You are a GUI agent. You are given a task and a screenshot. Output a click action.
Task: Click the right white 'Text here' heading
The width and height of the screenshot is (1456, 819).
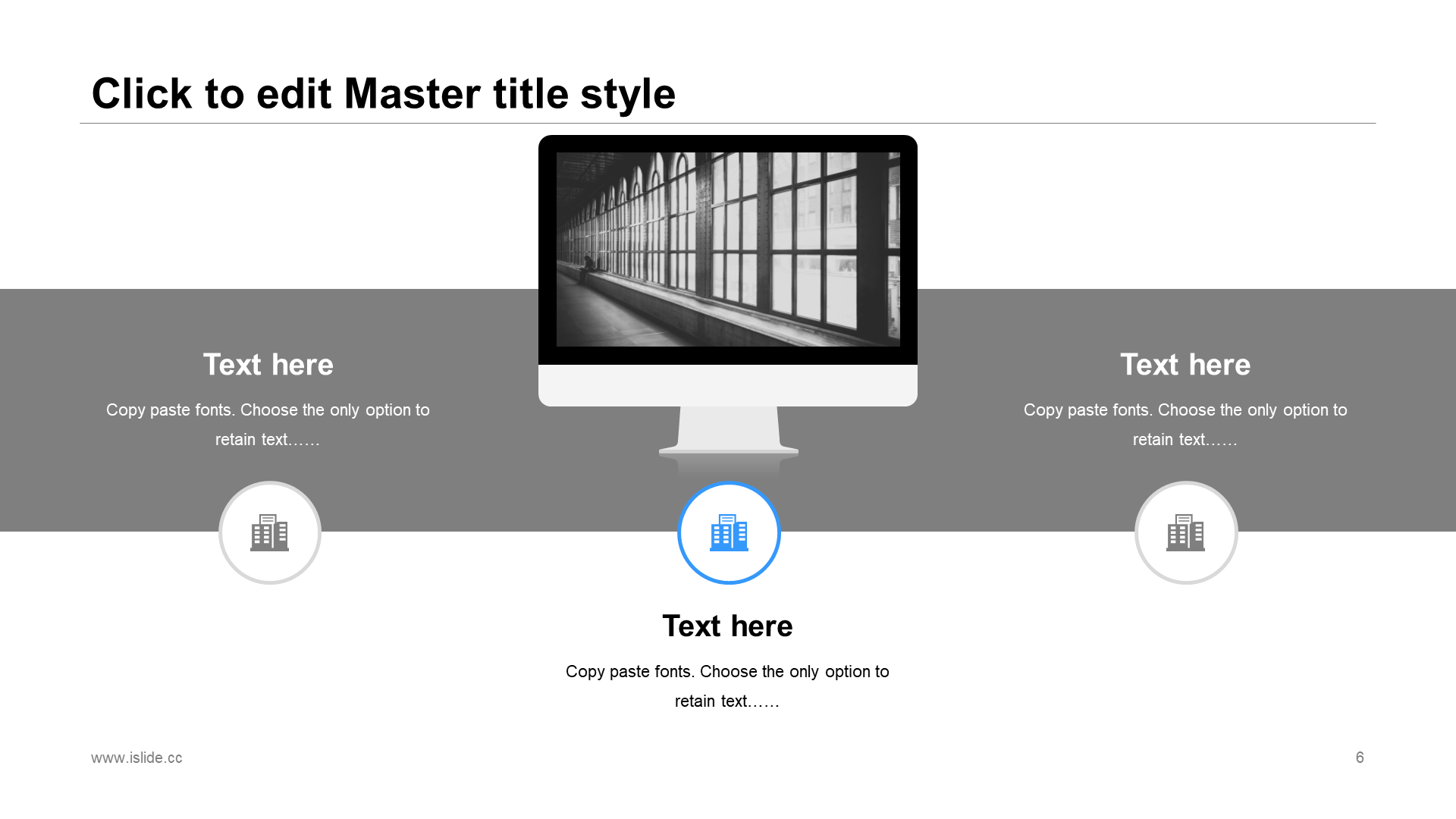[x=1185, y=365]
